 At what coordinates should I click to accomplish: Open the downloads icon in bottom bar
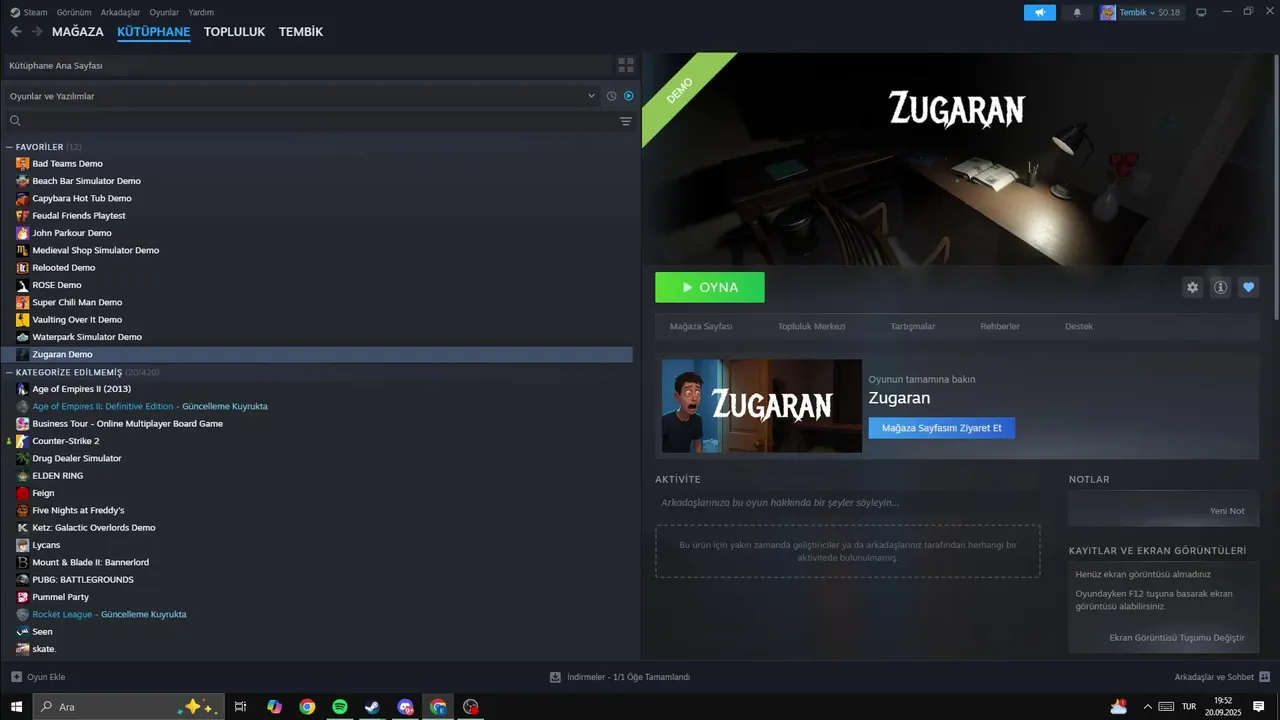[555, 677]
